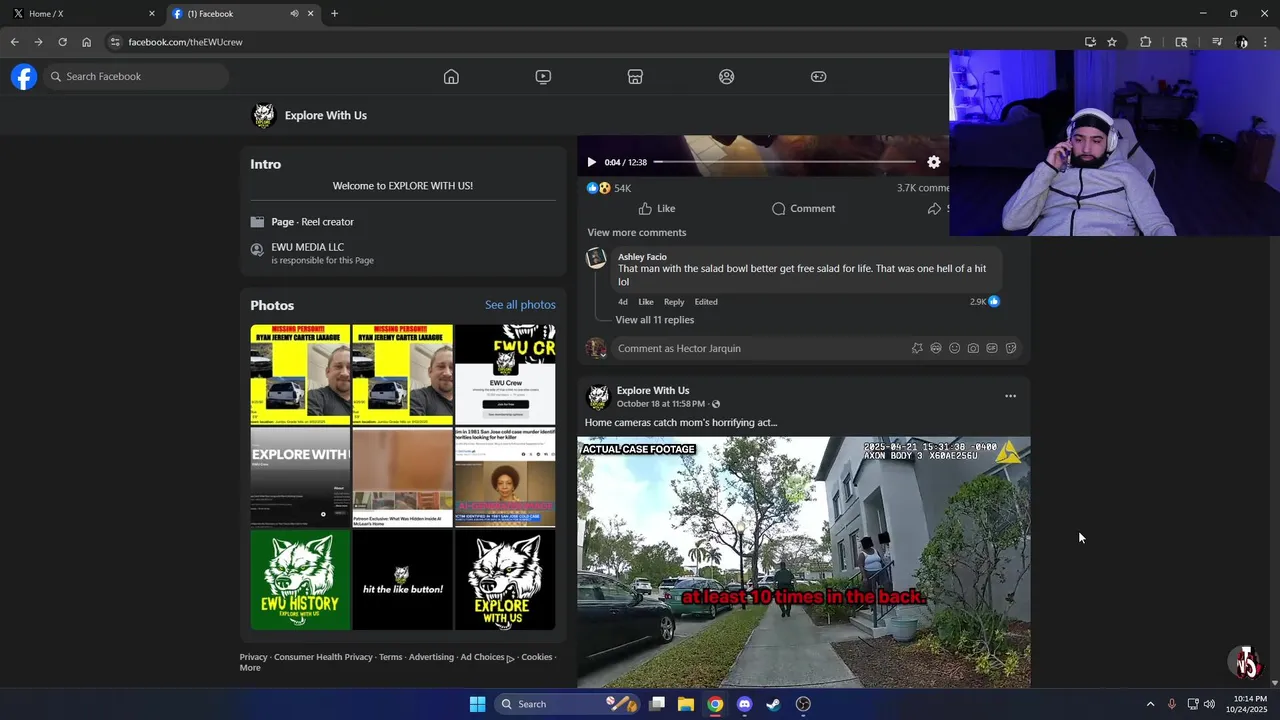Expand View all 11 replies
1280x720 pixels.
(654, 320)
